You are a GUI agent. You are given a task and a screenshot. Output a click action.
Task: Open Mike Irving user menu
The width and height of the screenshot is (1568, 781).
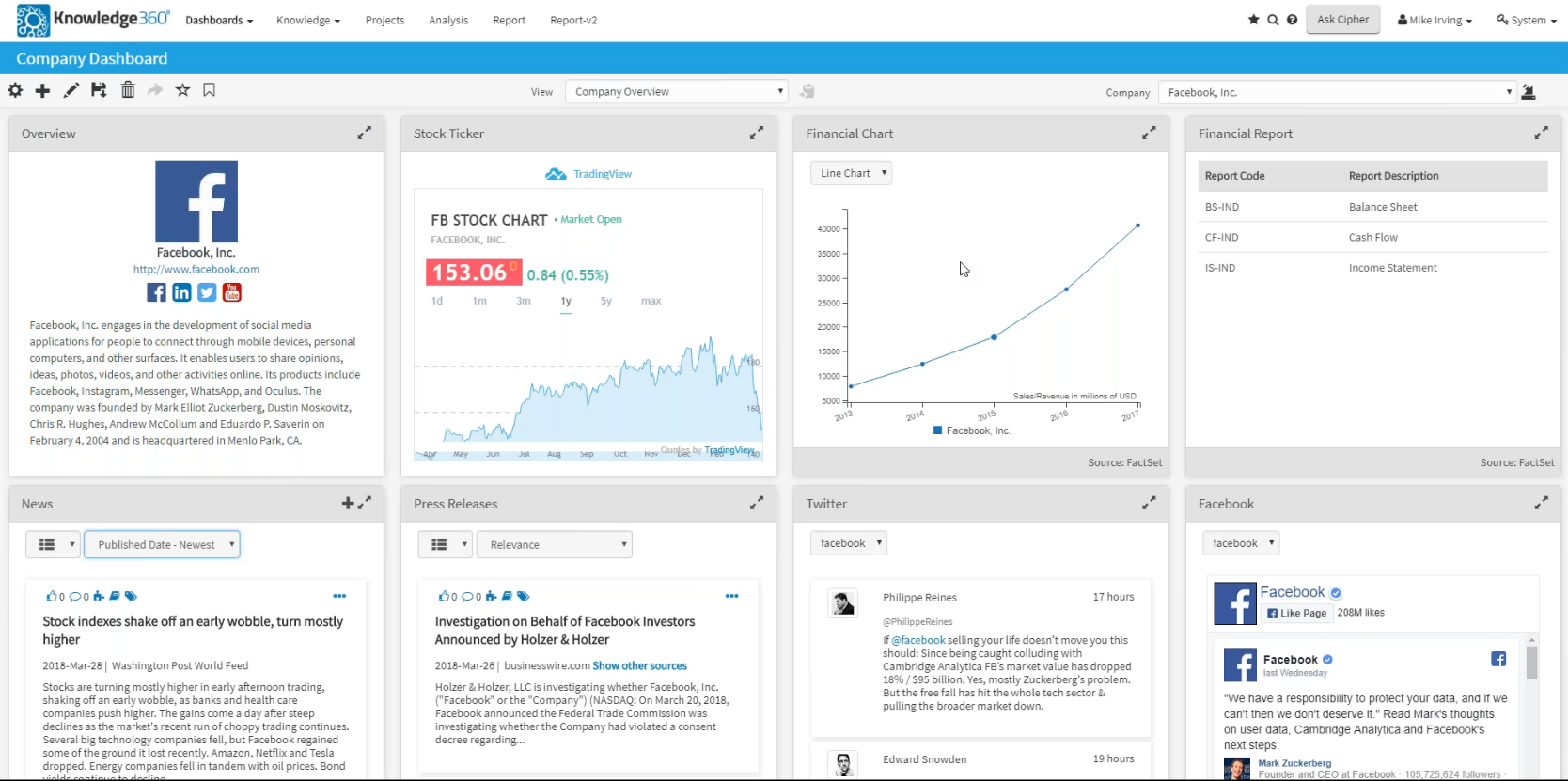pyautogui.click(x=1435, y=21)
